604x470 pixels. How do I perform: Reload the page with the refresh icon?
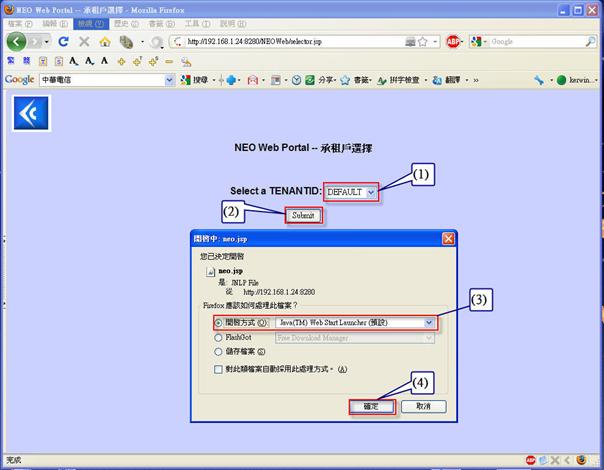pyautogui.click(x=63, y=42)
